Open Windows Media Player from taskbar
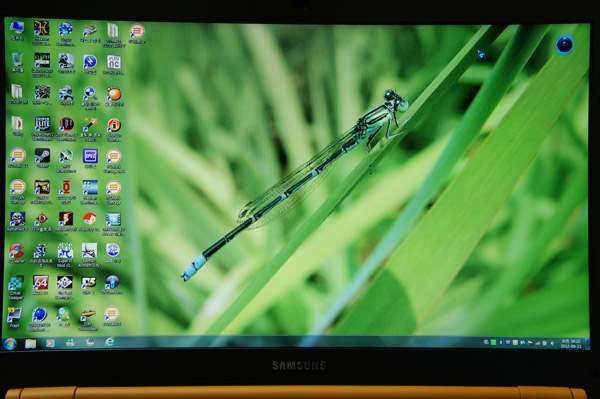Screen dimensions: 600x399 pyautogui.click(x=50, y=343)
